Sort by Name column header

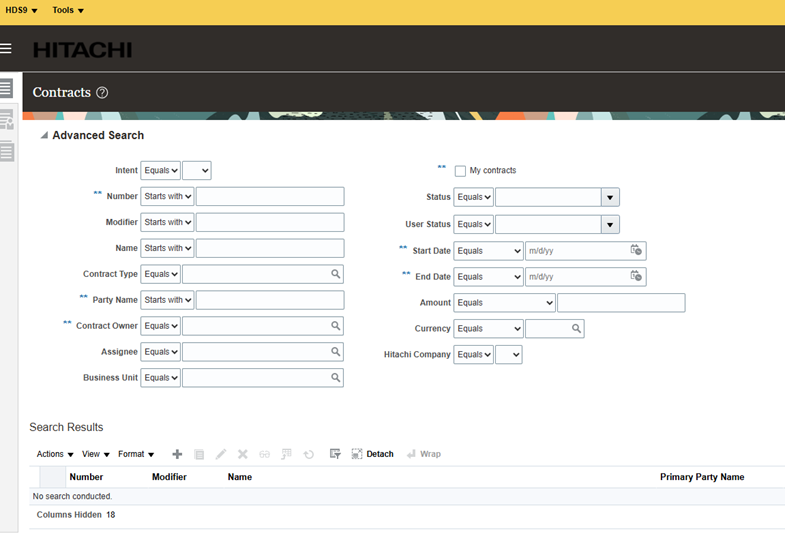point(240,477)
